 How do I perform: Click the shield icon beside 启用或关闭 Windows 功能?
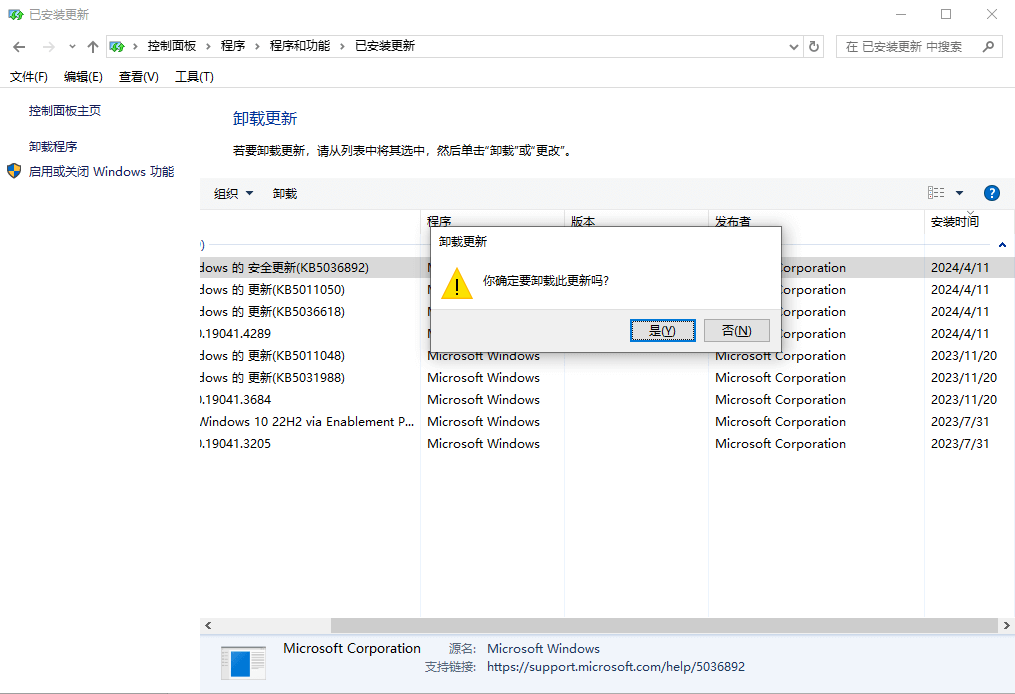[x=14, y=170]
